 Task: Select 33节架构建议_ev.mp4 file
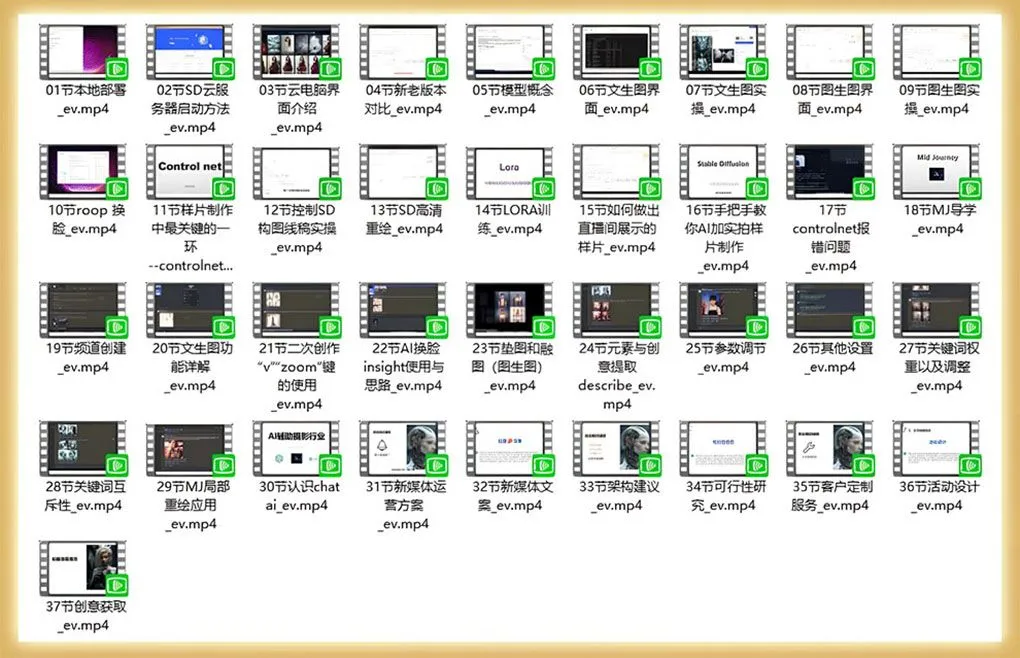pyautogui.click(x=616, y=448)
